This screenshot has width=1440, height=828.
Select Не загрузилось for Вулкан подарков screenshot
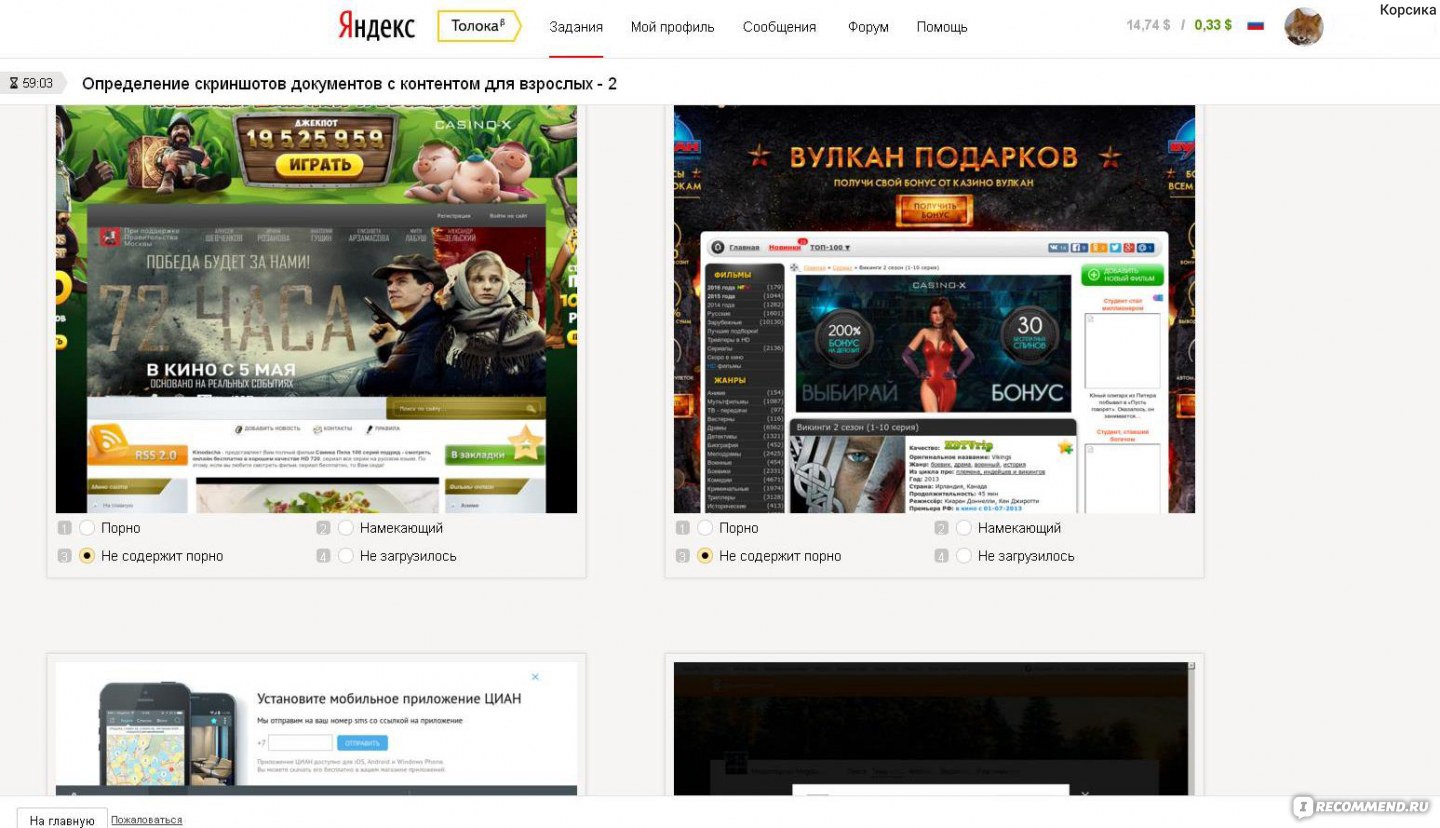964,555
